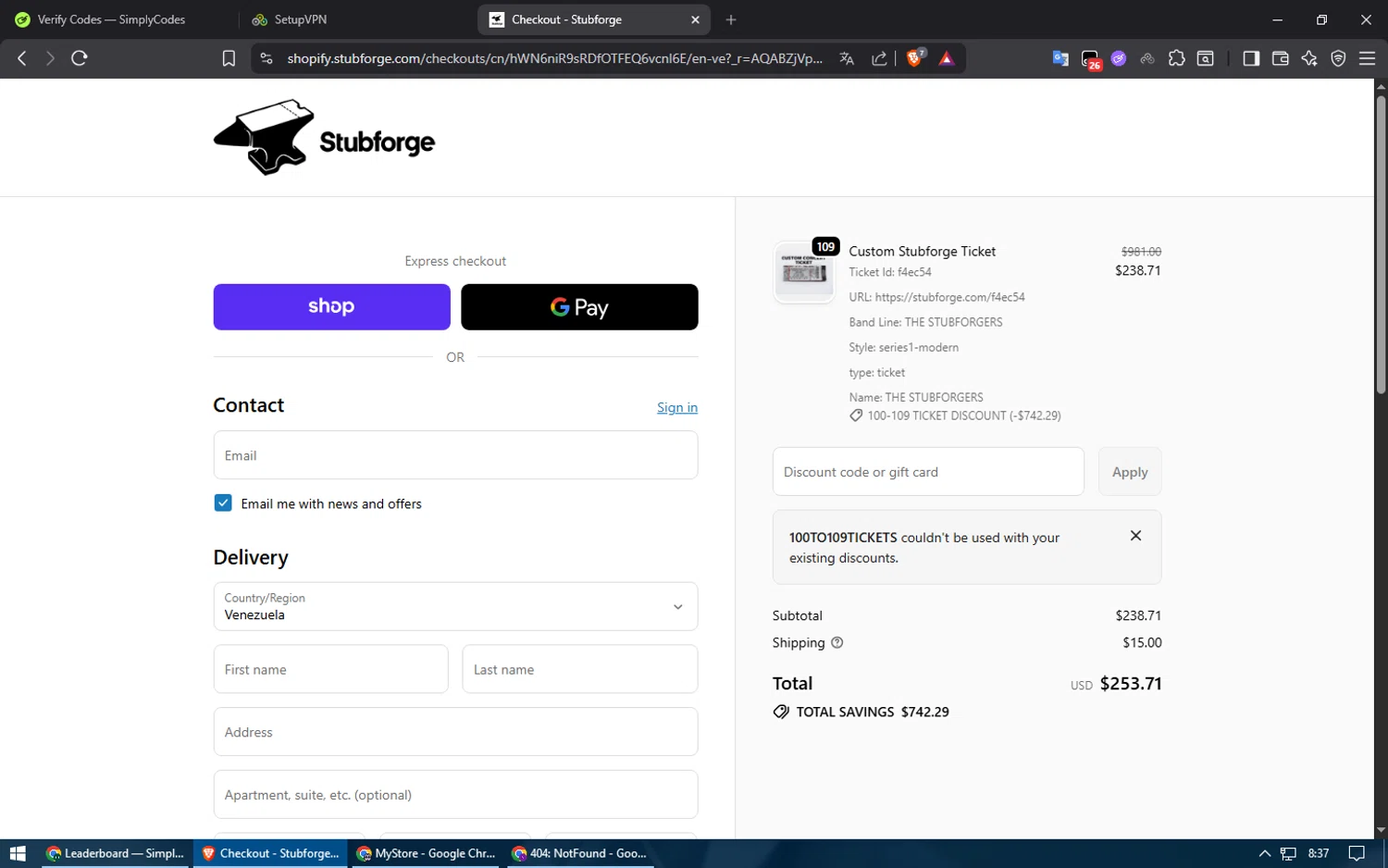Open extension with red 26 badge
The image size is (1388, 868).
pos(1091,59)
